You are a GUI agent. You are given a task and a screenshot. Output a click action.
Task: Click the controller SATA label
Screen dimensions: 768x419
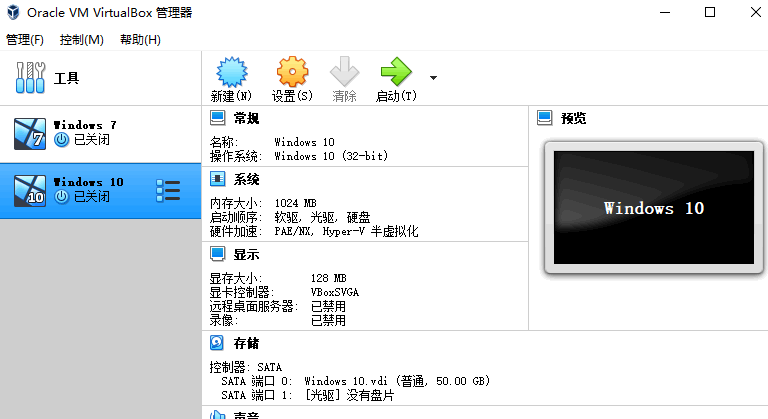245,367
